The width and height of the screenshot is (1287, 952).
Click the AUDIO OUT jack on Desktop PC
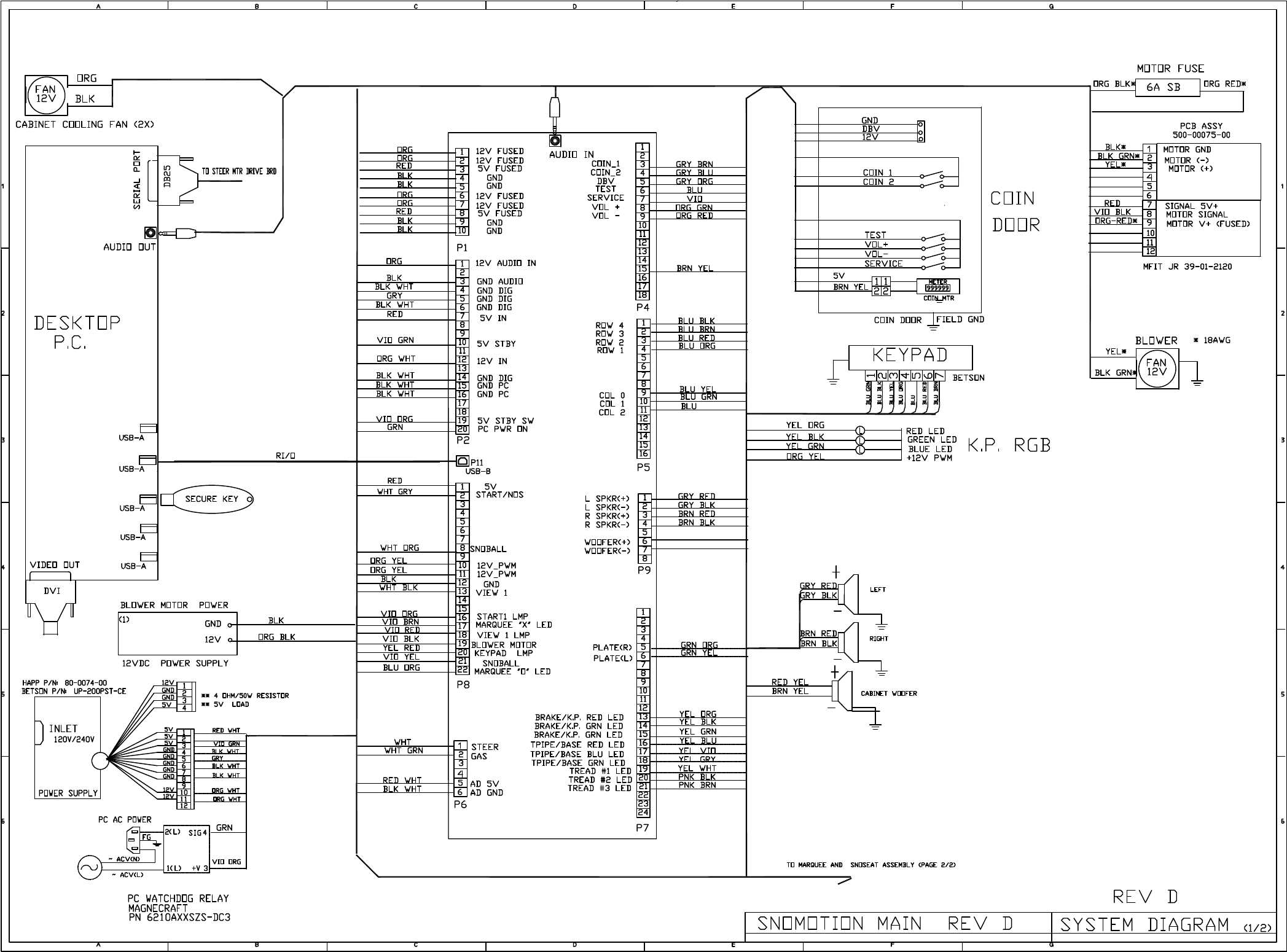[150, 233]
